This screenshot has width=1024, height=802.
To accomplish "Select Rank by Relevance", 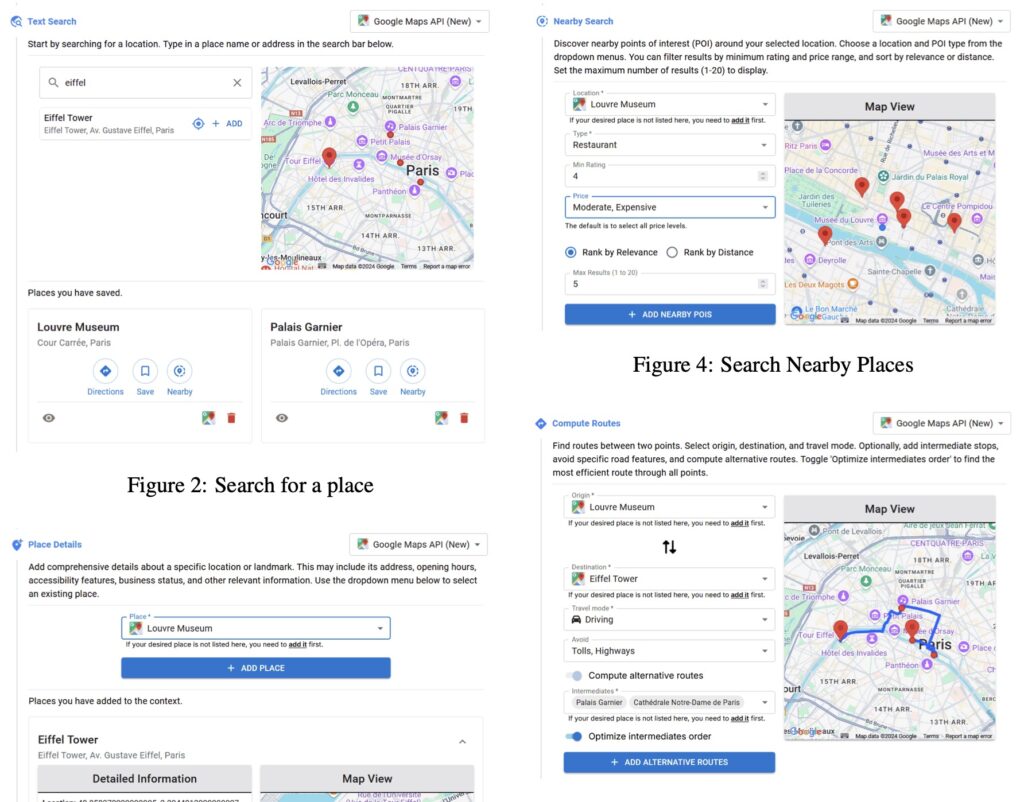I will click(x=571, y=252).
